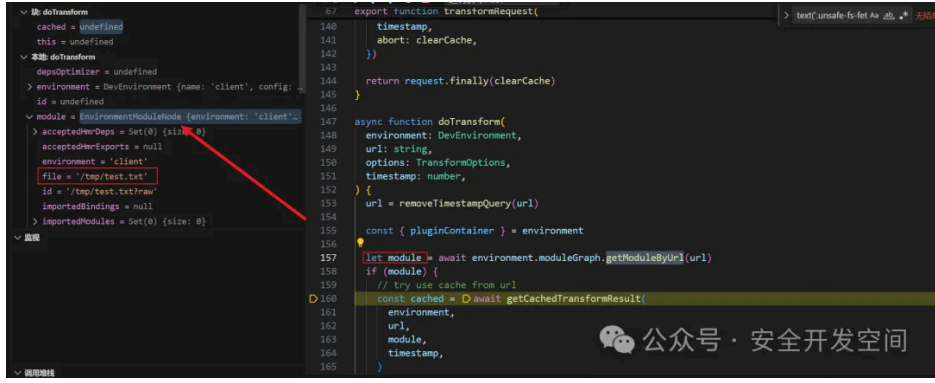Viewport: 935px width, 383px height.
Task: Collapse the 调用堆栈 call stack section
Action: click(x=17, y=373)
